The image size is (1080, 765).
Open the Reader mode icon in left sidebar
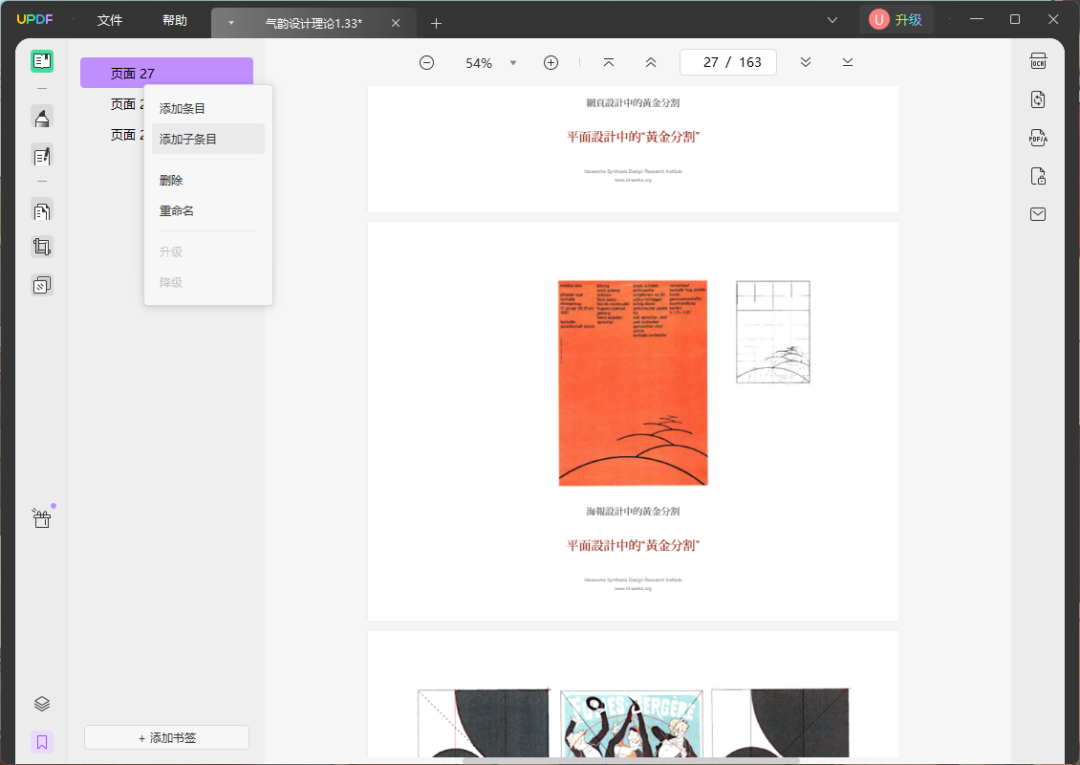pyautogui.click(x=41, y=62)
